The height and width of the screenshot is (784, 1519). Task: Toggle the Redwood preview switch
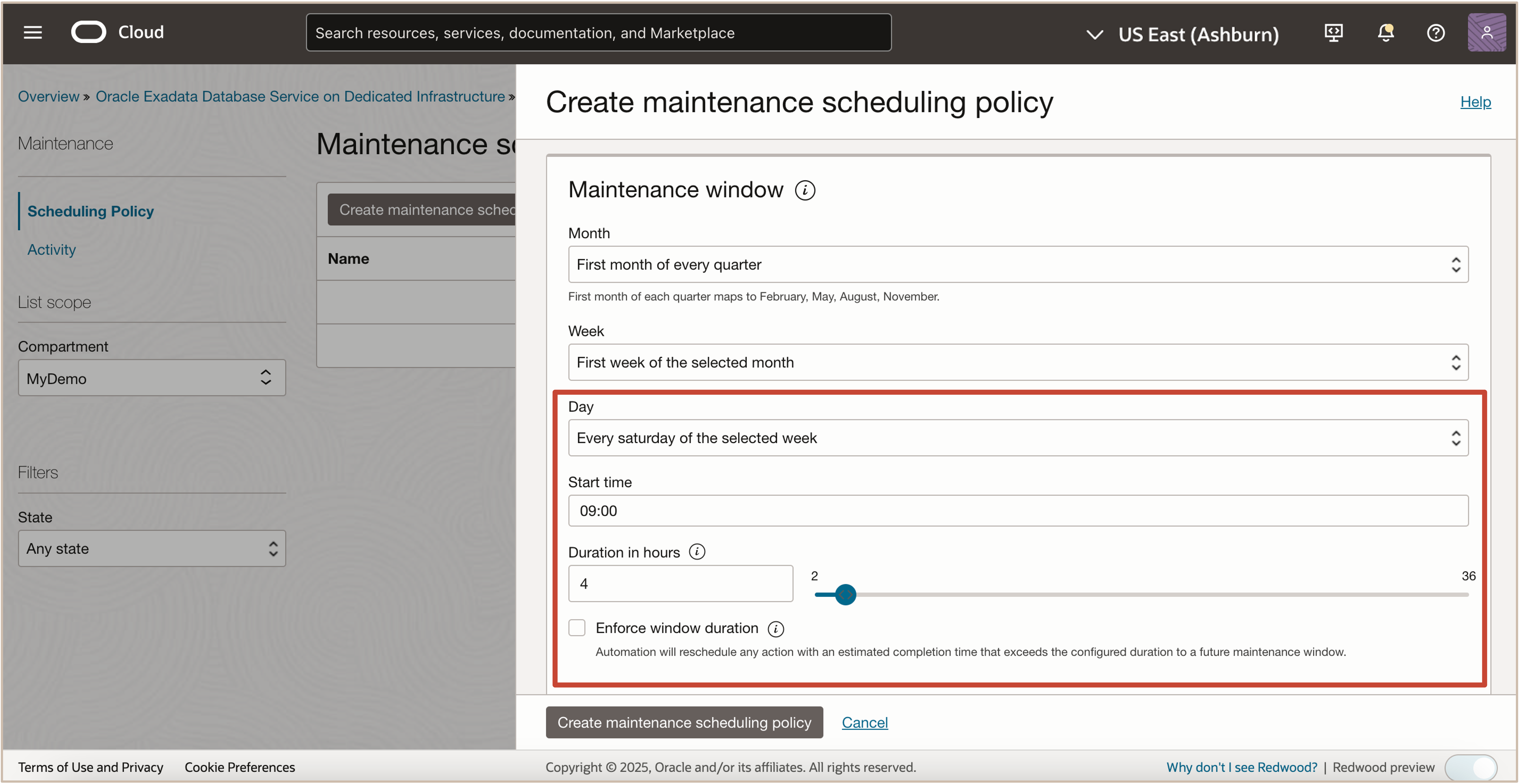pyautogui.click(x=1472, y=767)
